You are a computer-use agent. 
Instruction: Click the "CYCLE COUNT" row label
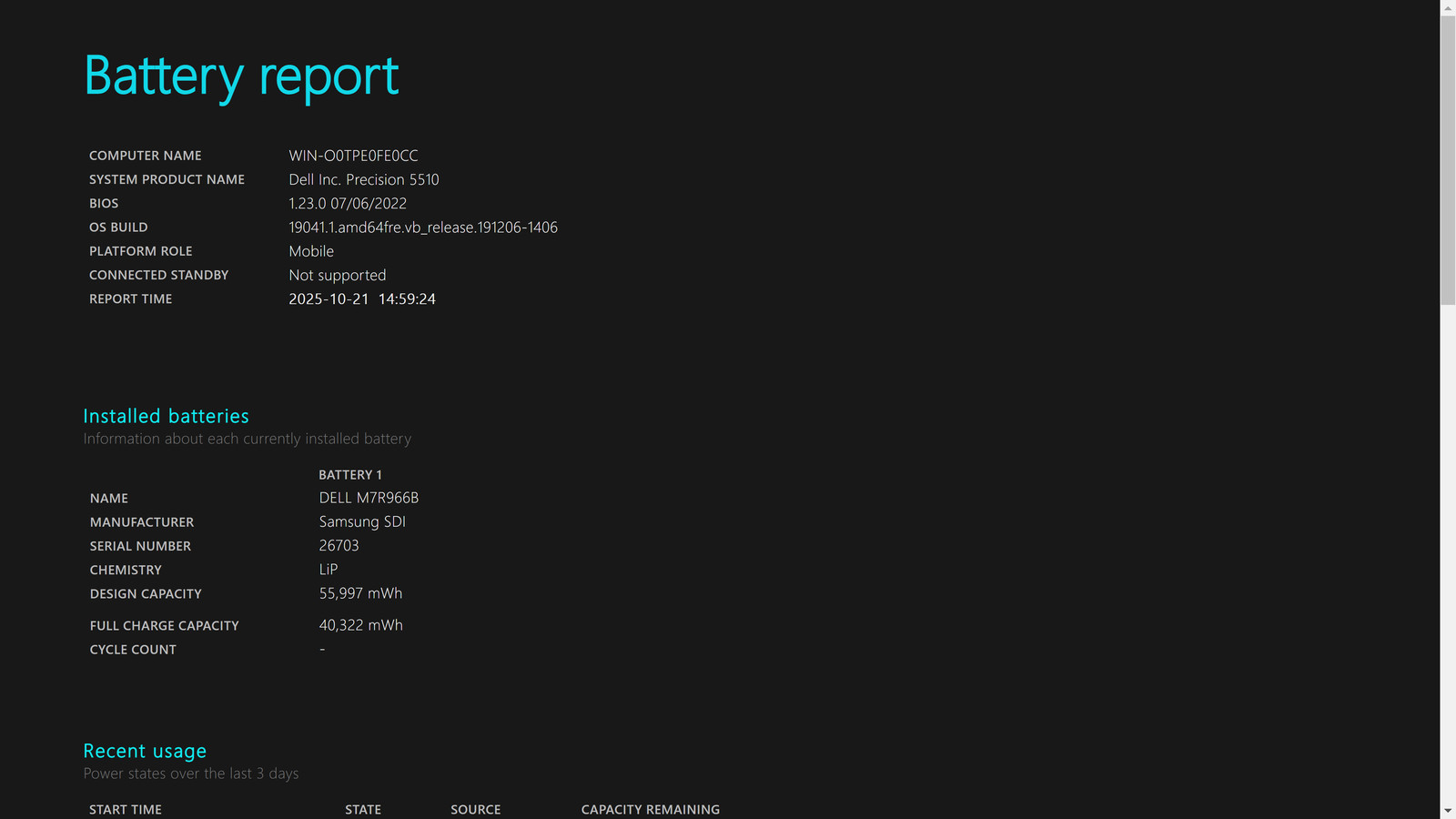point(133,650)
